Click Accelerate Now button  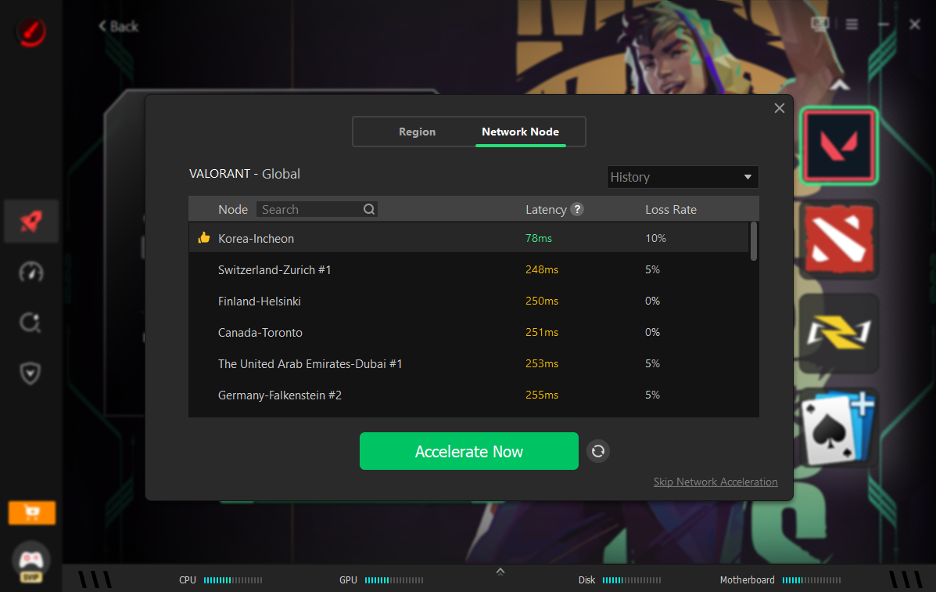pyautogui.click(x=469, y=451)
